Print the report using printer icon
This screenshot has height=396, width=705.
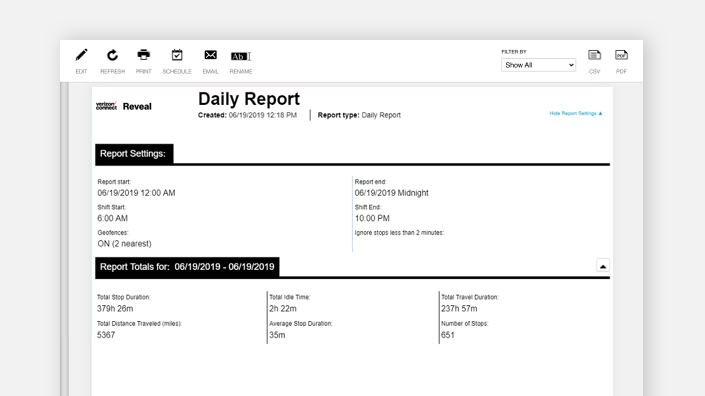143,55
